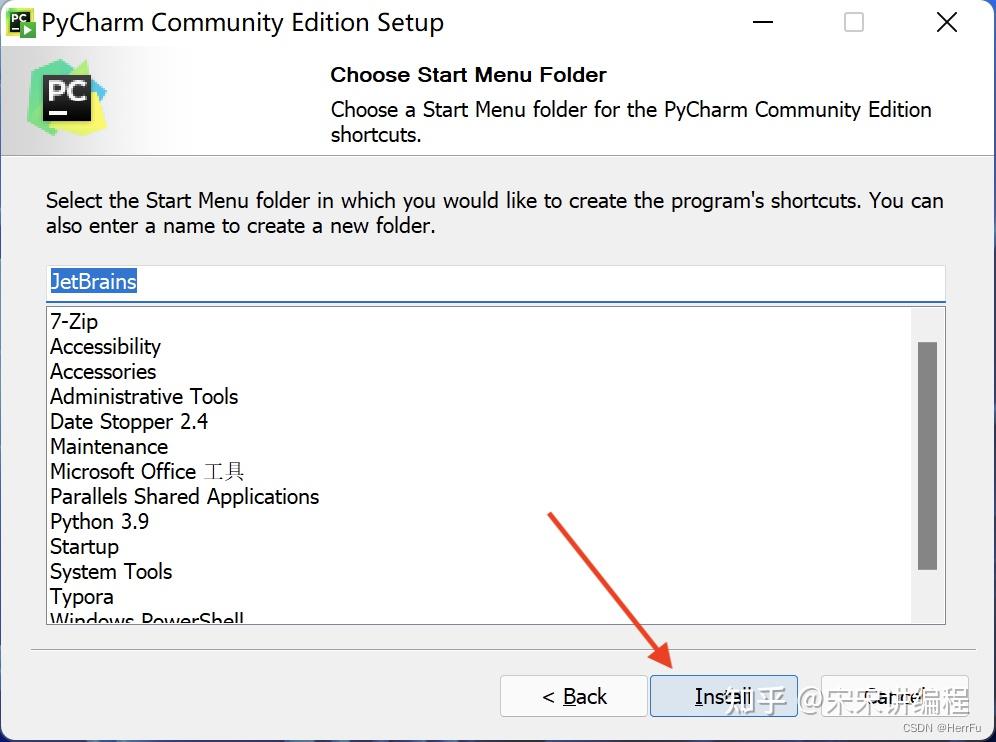Click the folder list scrollbar thumb
996x742 pixels.
click(927, 455)
